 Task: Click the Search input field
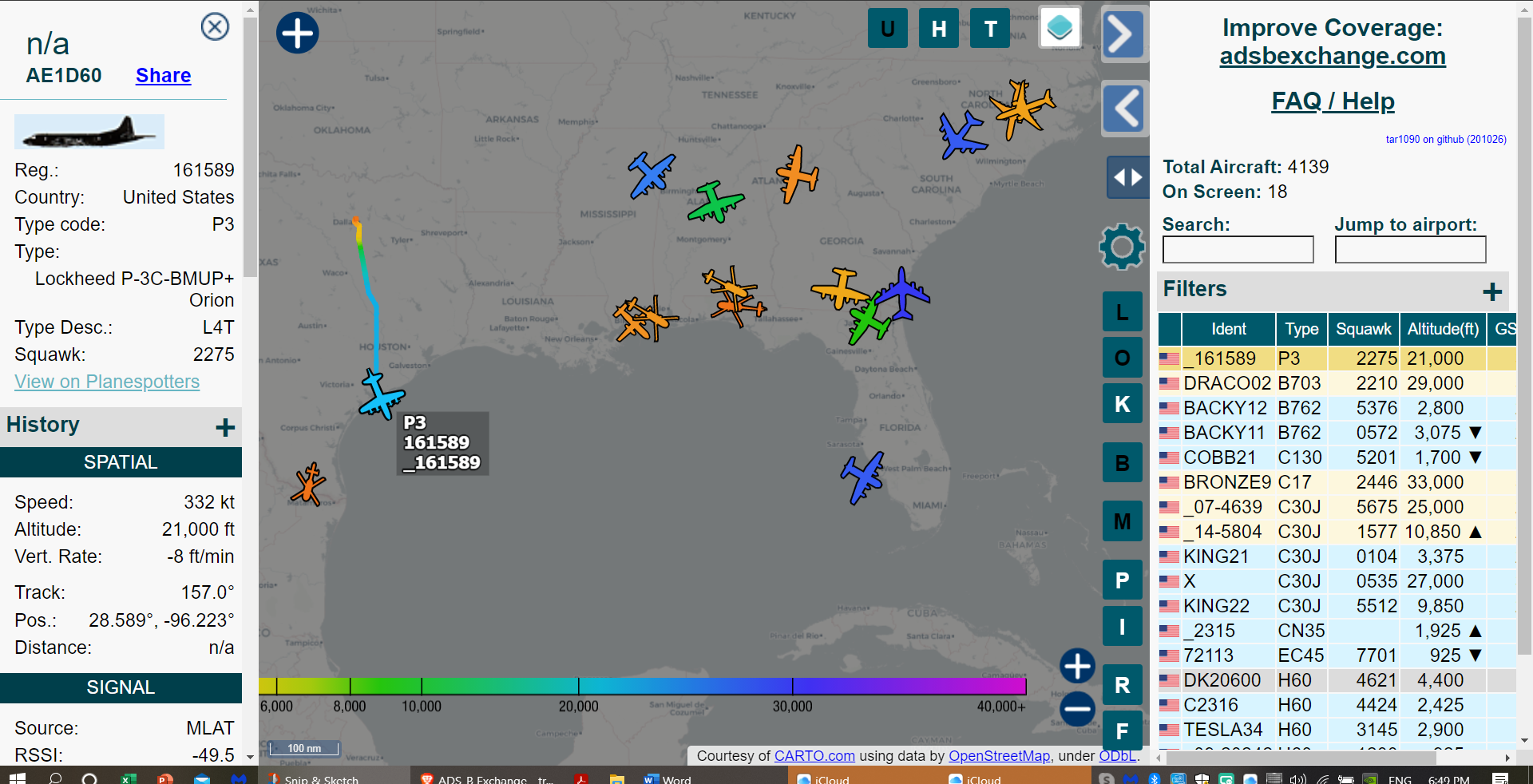coord(1238,250)
